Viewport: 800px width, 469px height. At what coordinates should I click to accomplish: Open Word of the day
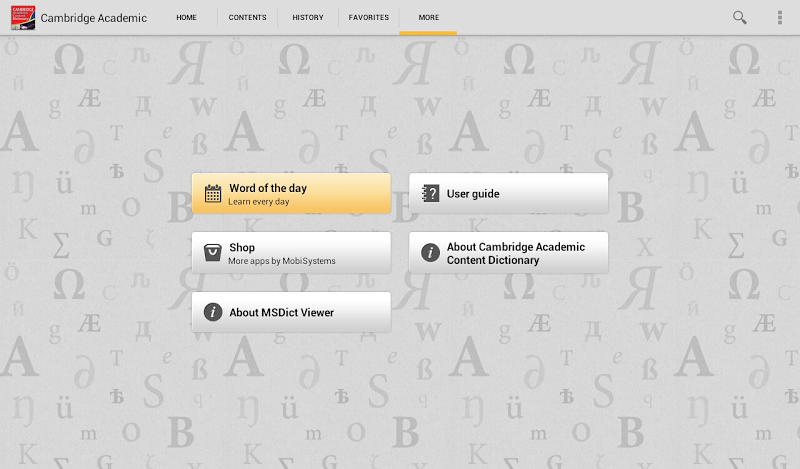point(291,193)
